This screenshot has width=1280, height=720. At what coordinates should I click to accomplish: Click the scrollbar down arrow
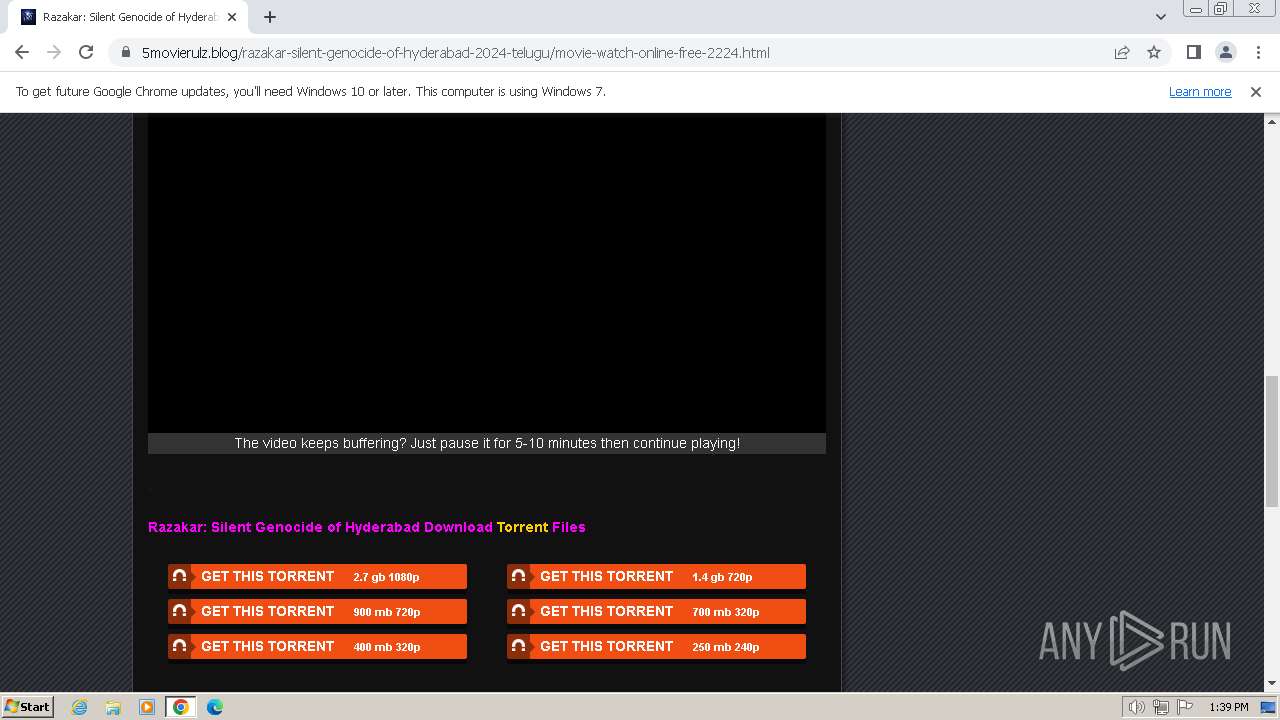pos(1271,684)
